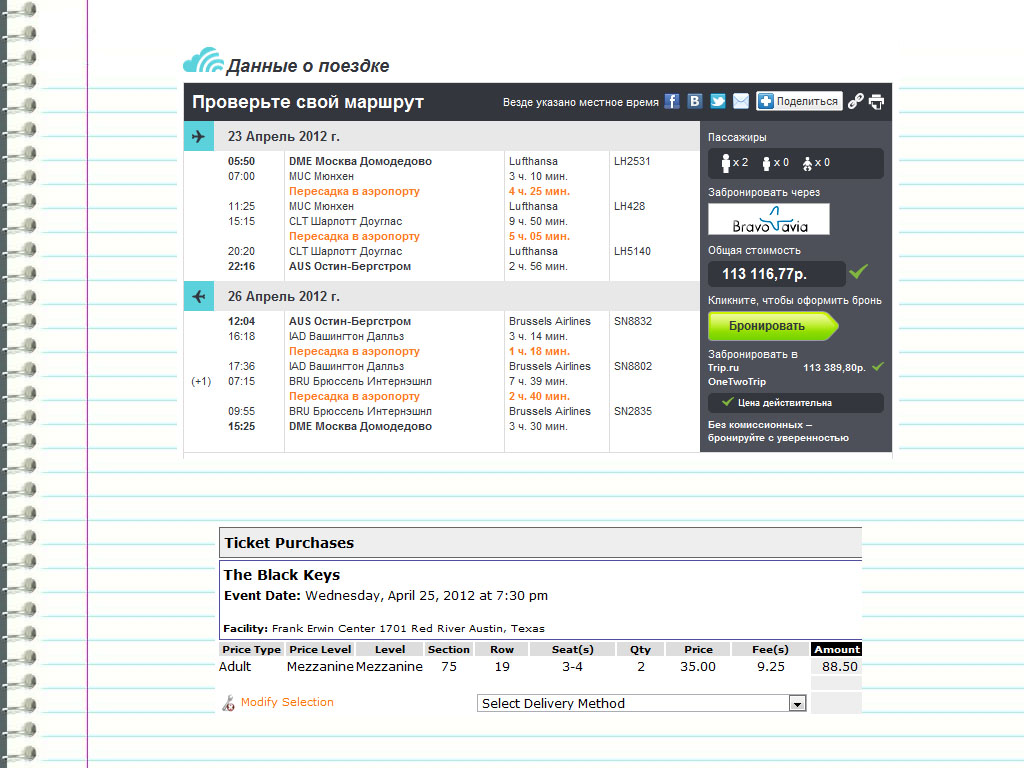
Task: Click the Ticket Purchases heading
Action: 289,543
